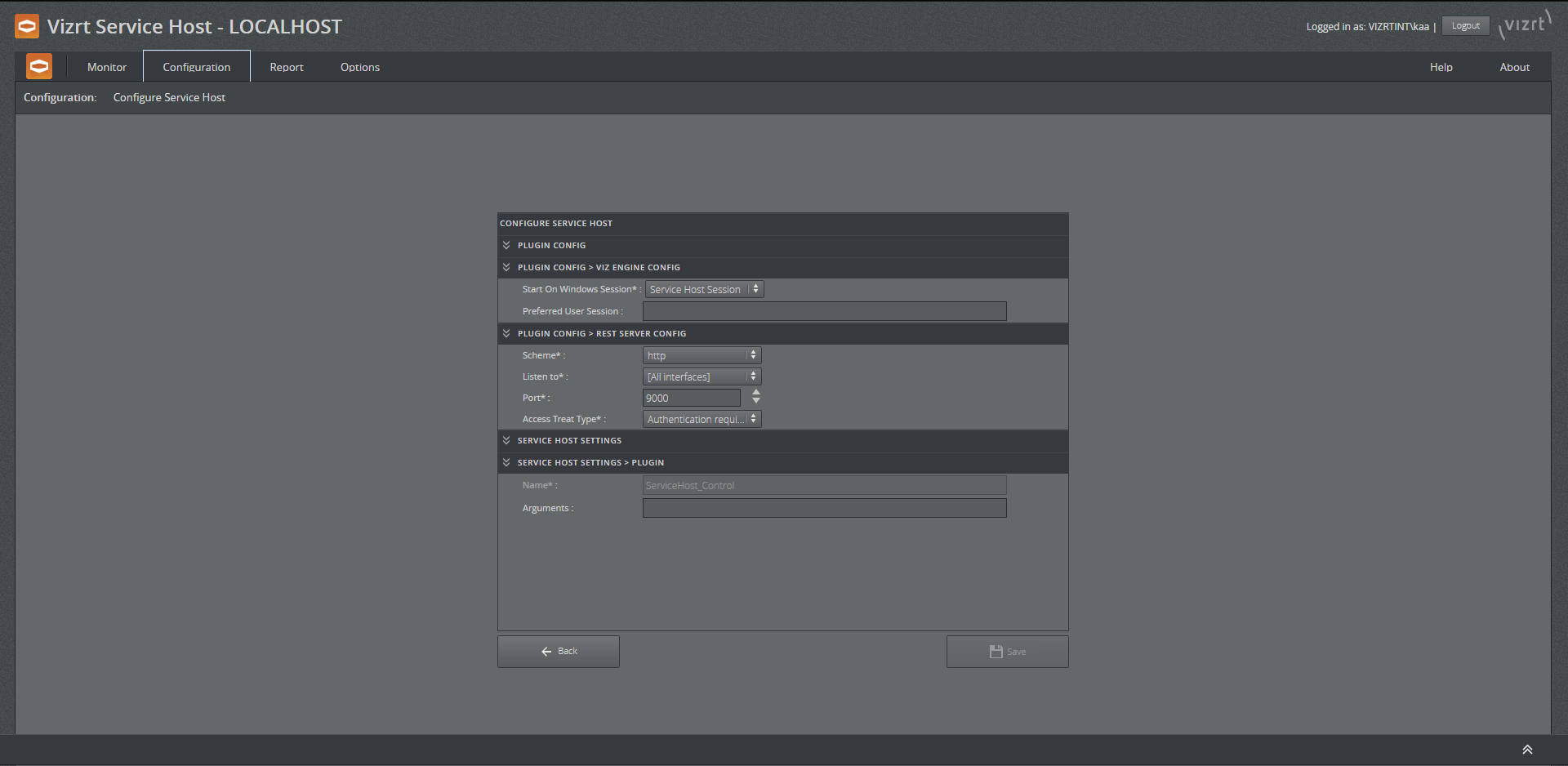This screenshot has height=766, width=1568.
Task: Collapse the Plugin Config section chevron
Action: [506, 245]
